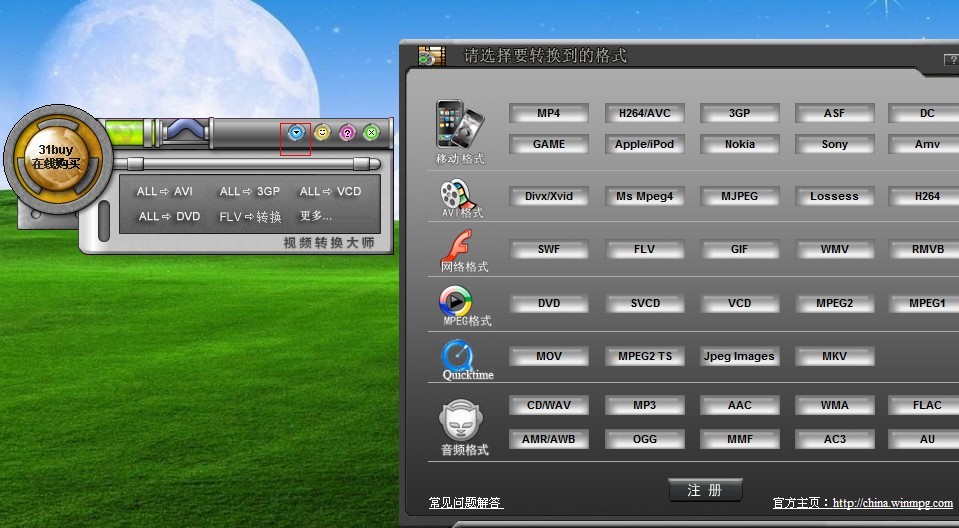
Task: Click the Quicktime category icon
Action: click(x=457, y=355)
